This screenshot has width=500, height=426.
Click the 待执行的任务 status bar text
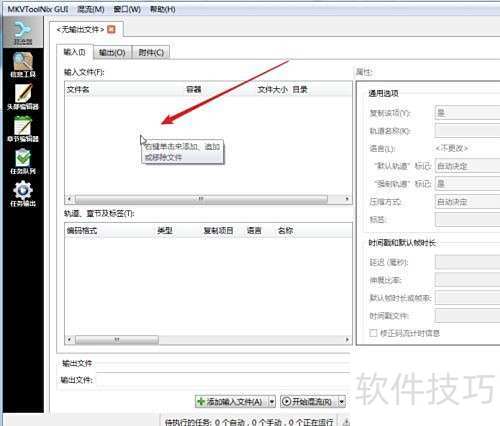pyautogui.click(x=249, y=422)
